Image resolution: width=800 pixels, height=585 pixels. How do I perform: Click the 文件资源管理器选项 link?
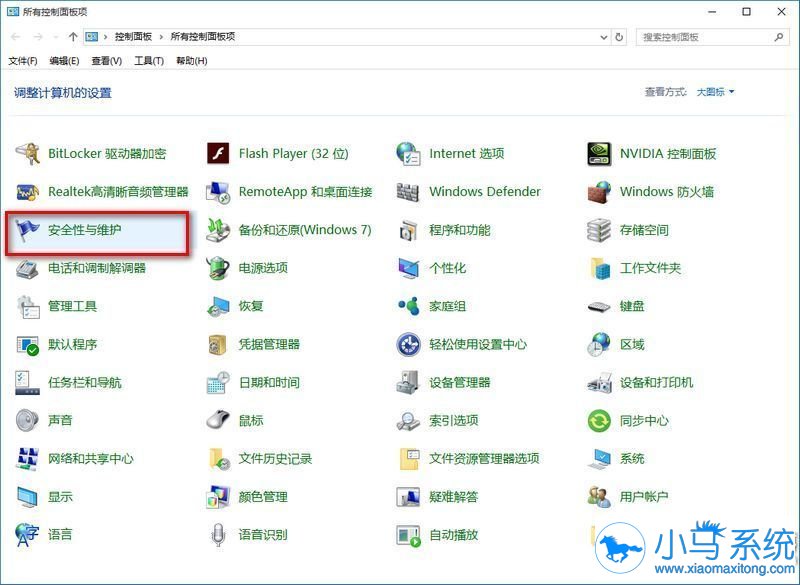click(x=484, y=459)
